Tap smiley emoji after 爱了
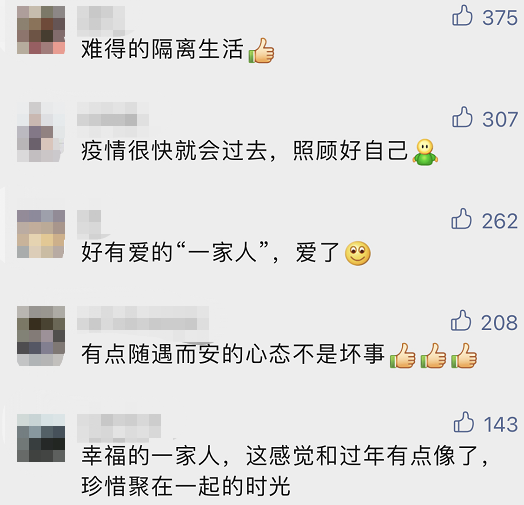Image resolution: width=524 pixels, height=505 pixels. (358, 253)
